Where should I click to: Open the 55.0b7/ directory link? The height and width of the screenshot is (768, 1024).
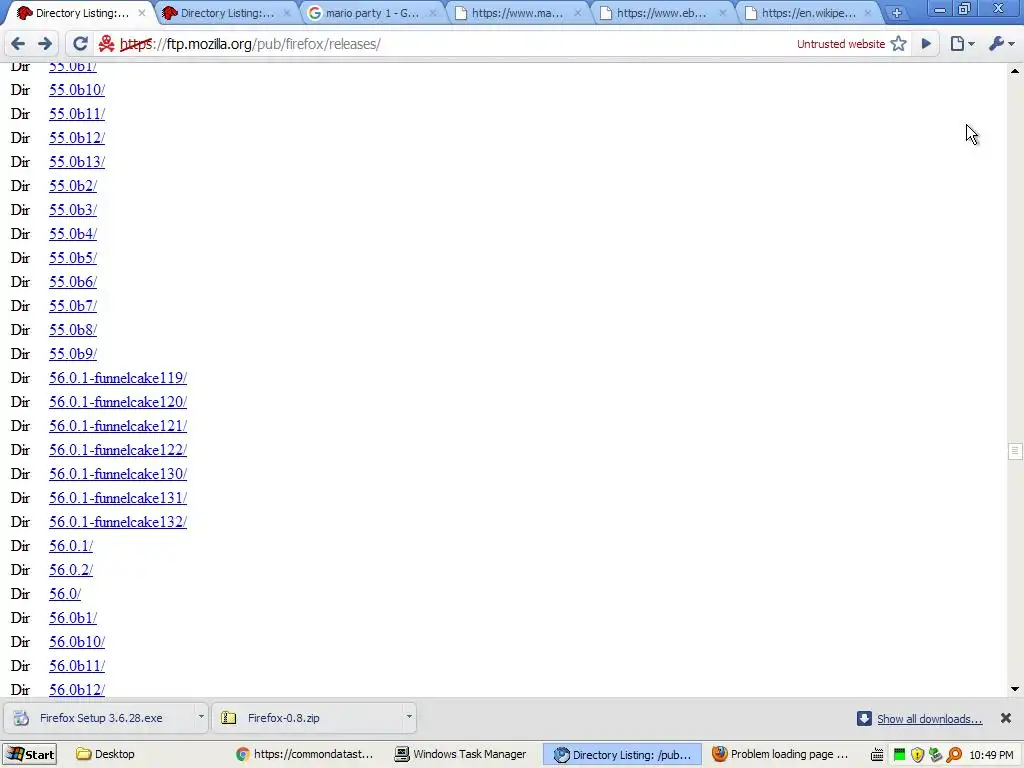(72, 306)
